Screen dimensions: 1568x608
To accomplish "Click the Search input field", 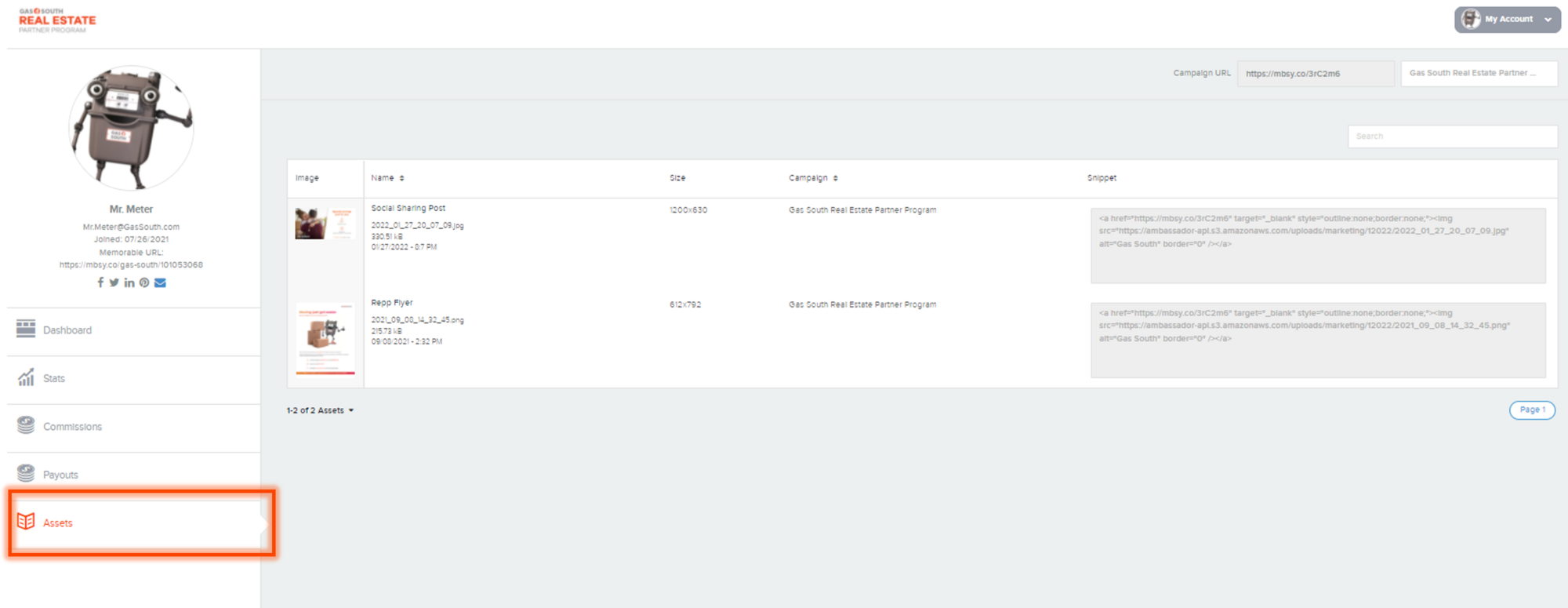I will pos(1452,137).
